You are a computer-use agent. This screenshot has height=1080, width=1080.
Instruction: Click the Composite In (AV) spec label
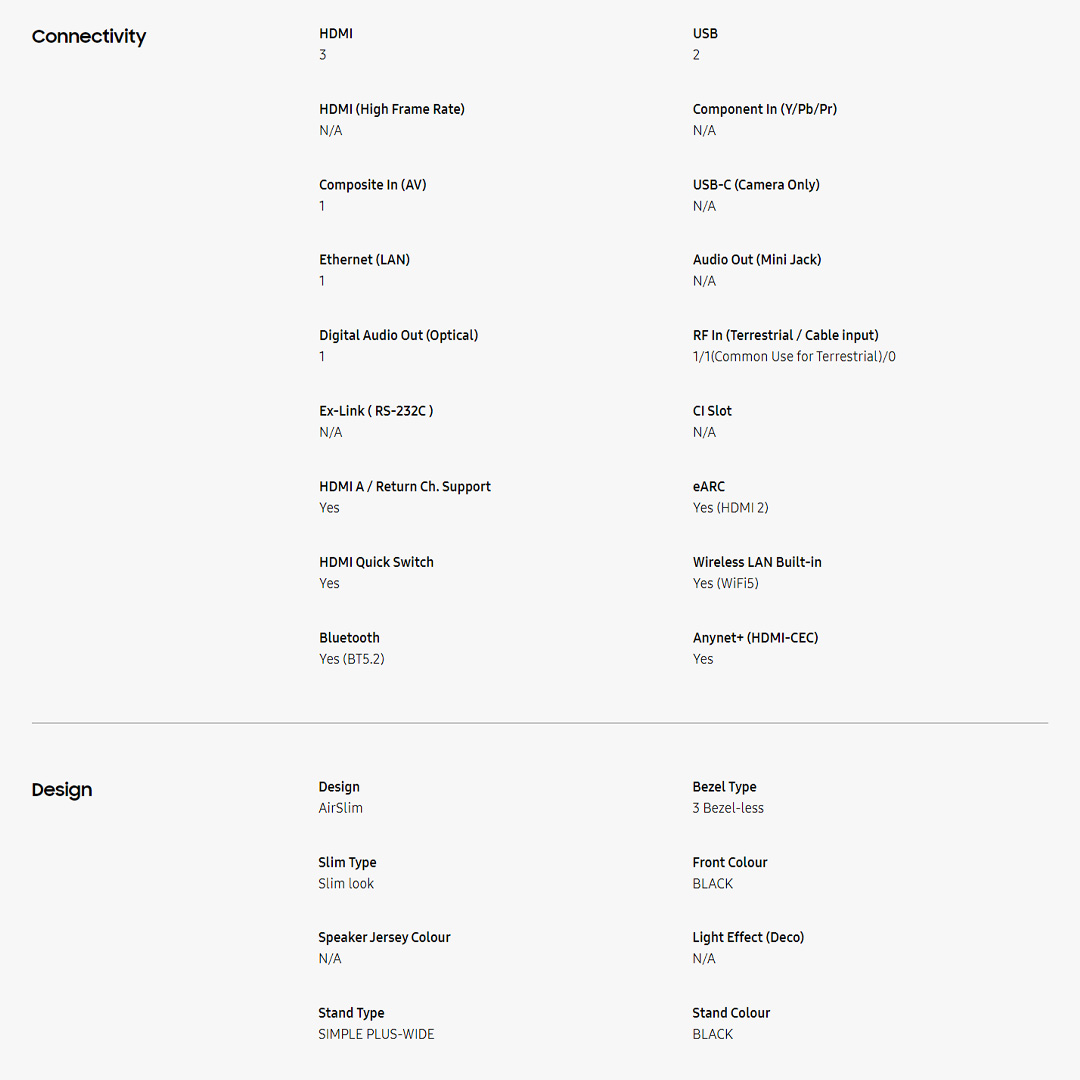coord(372,185)
